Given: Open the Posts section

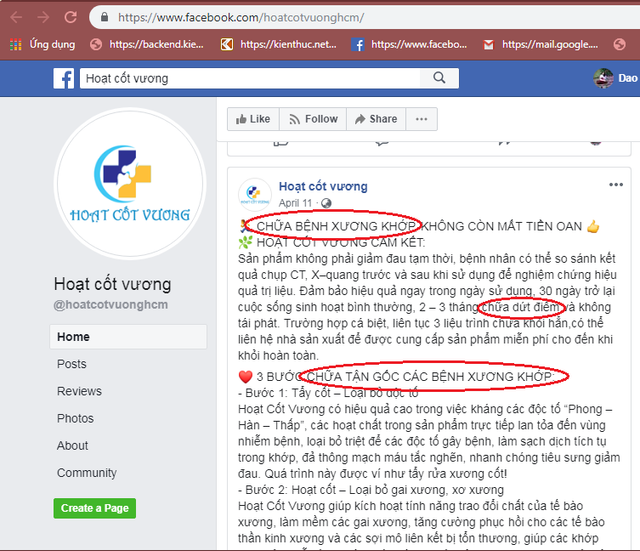Looking at the screenshot, I should pos(72,364).
